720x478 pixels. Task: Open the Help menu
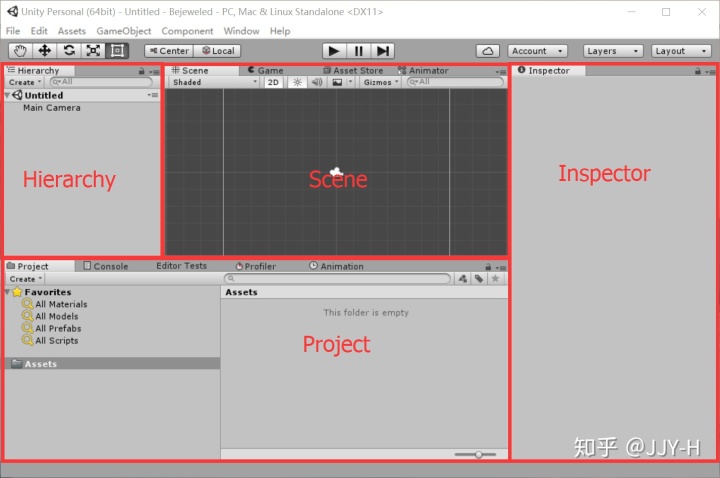[280, 31]
